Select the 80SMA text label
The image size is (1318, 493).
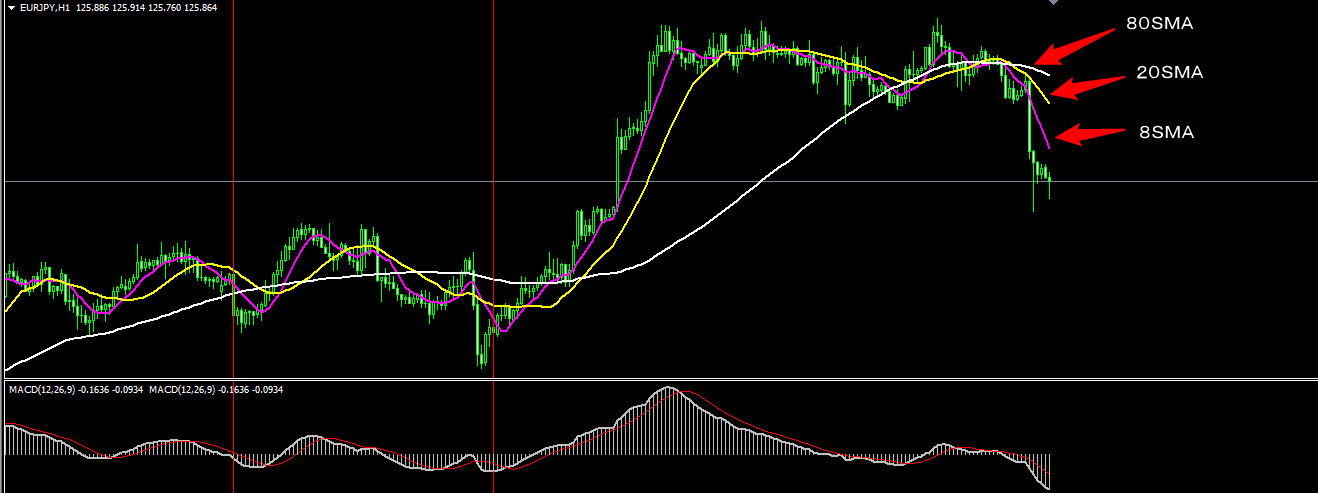[1160, 23]
